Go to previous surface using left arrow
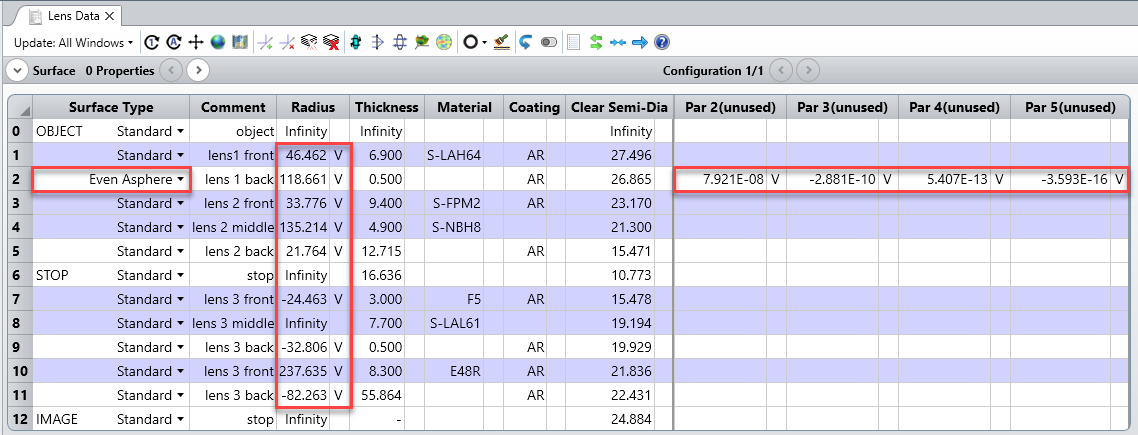This screenshot has height=435, width=1138. tap(170, 70)
